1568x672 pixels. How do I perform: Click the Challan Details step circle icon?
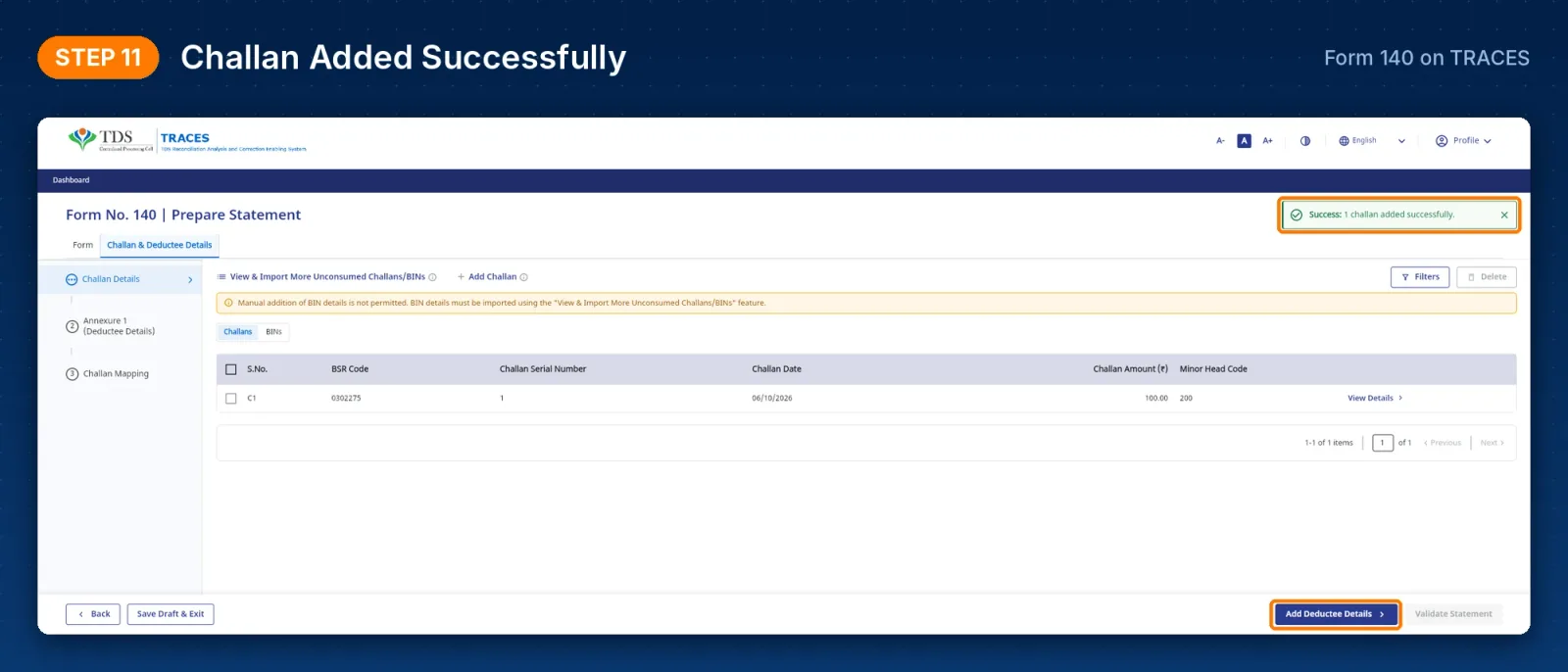tap(72, 280)
